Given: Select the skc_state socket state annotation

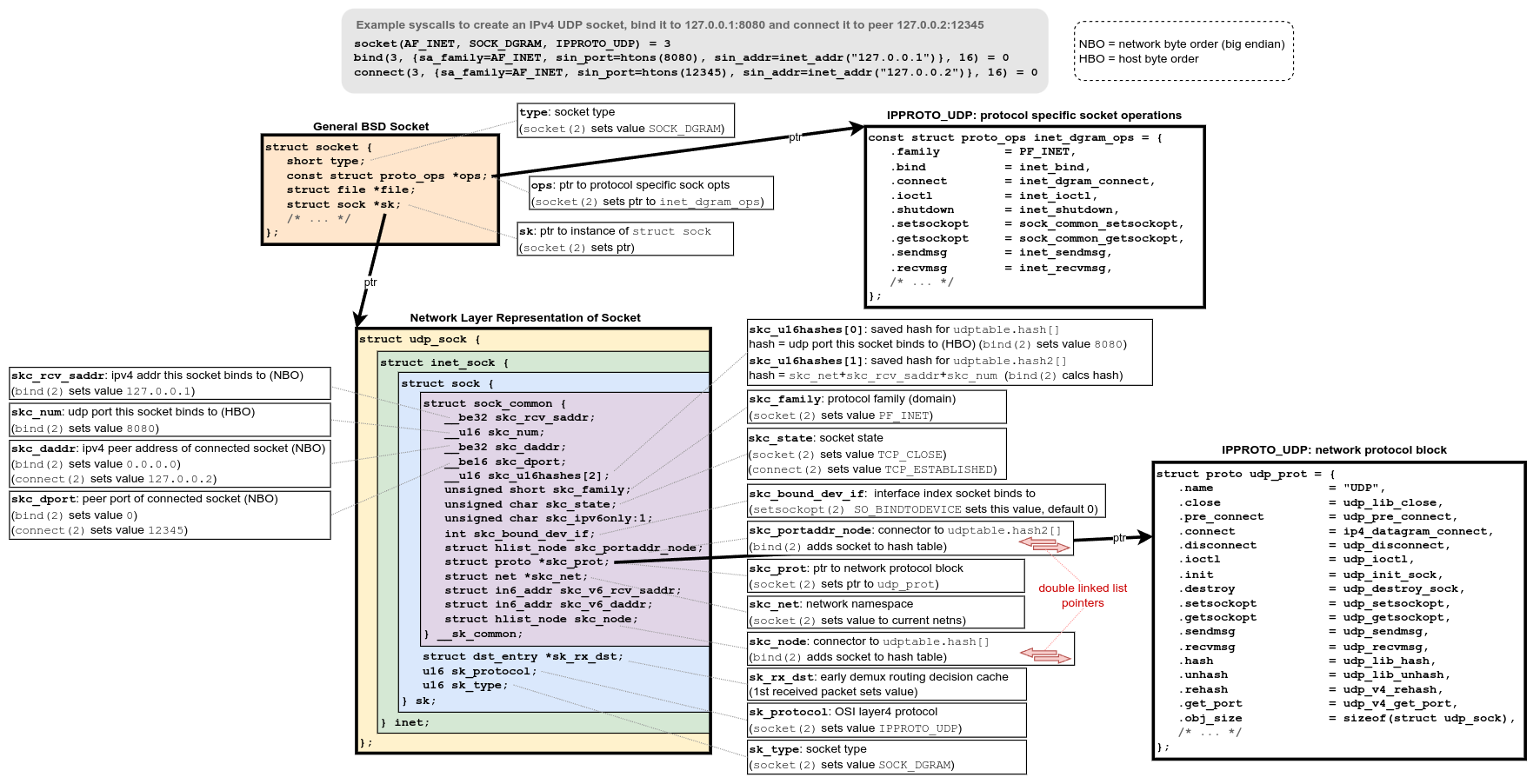Looking at the screenshot, I should pyautogui.click(x=876, y=454).
